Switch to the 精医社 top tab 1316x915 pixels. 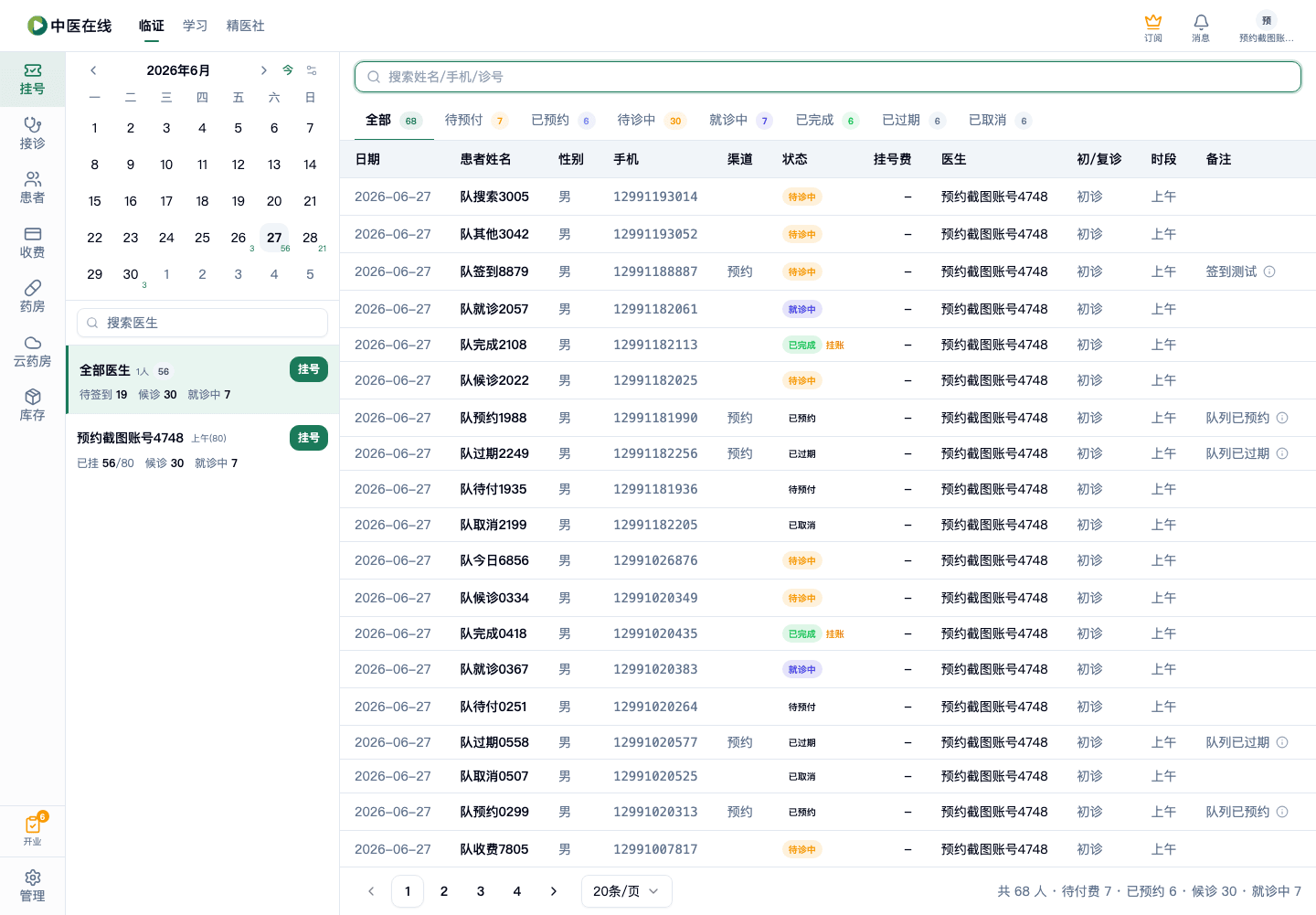click(x=246, y=26)
